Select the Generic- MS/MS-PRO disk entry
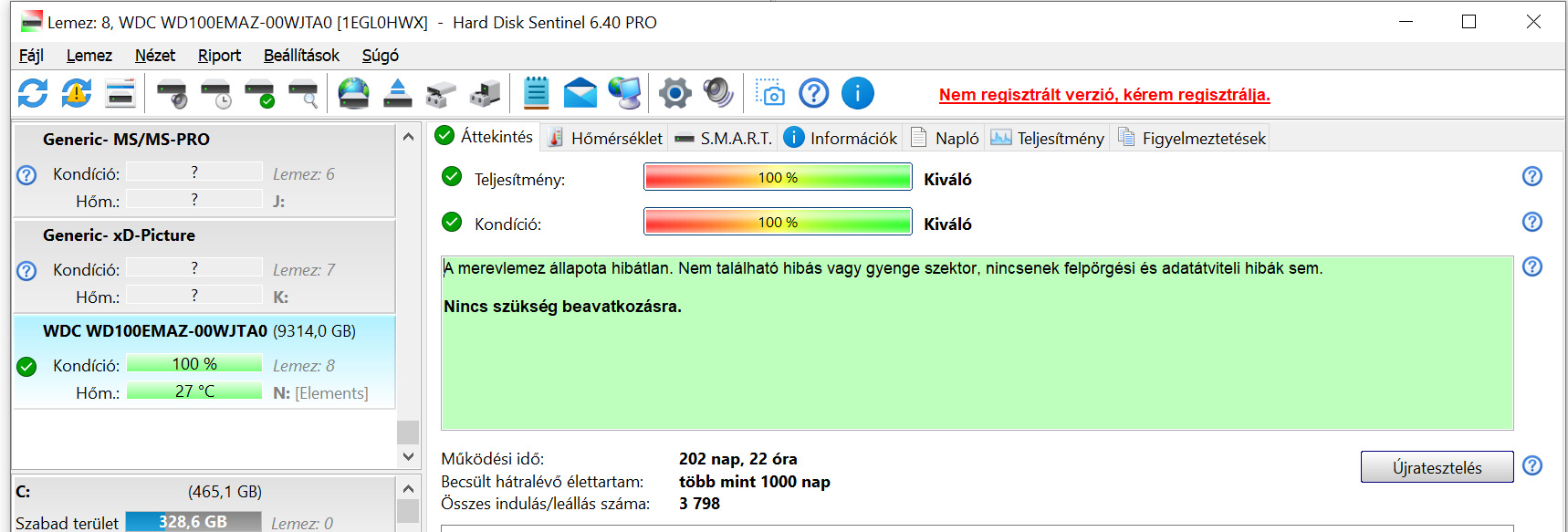Image resolution: width=1568 pixels, height=532 pixels. [x=204, y=170]
